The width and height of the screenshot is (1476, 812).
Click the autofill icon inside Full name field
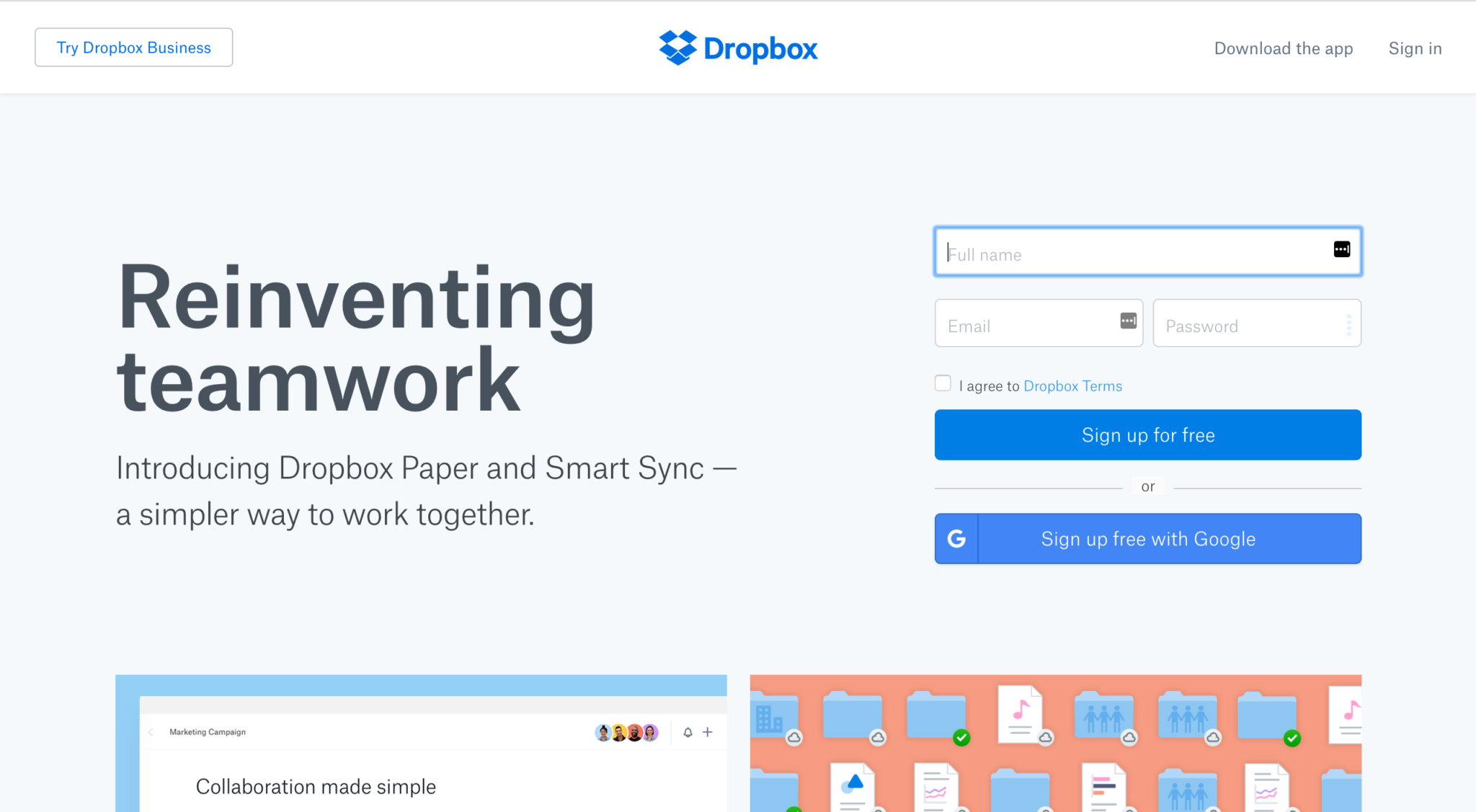click(x=1341, y=249)
